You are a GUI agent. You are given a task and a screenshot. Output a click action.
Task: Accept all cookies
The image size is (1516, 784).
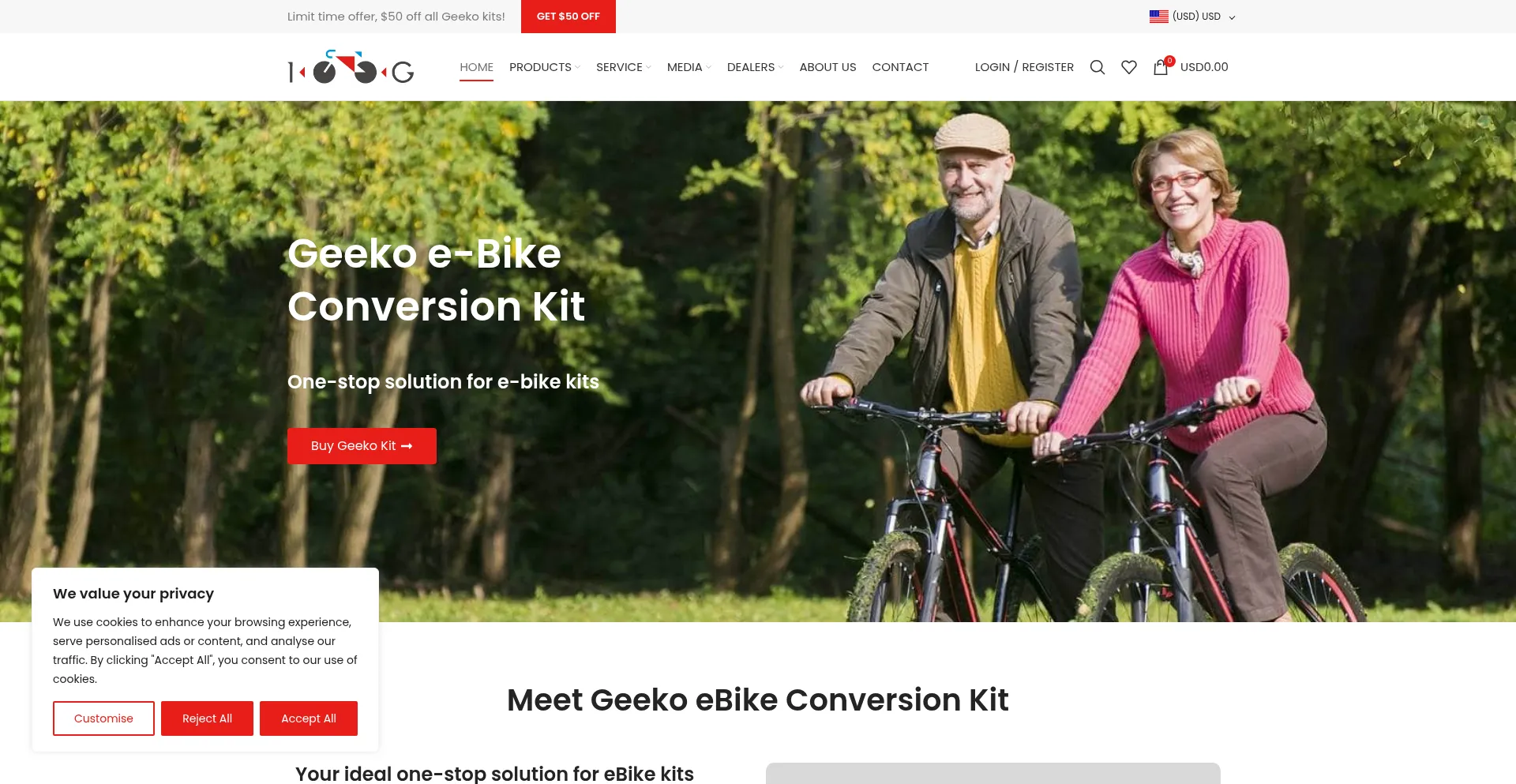click(309, 718)
